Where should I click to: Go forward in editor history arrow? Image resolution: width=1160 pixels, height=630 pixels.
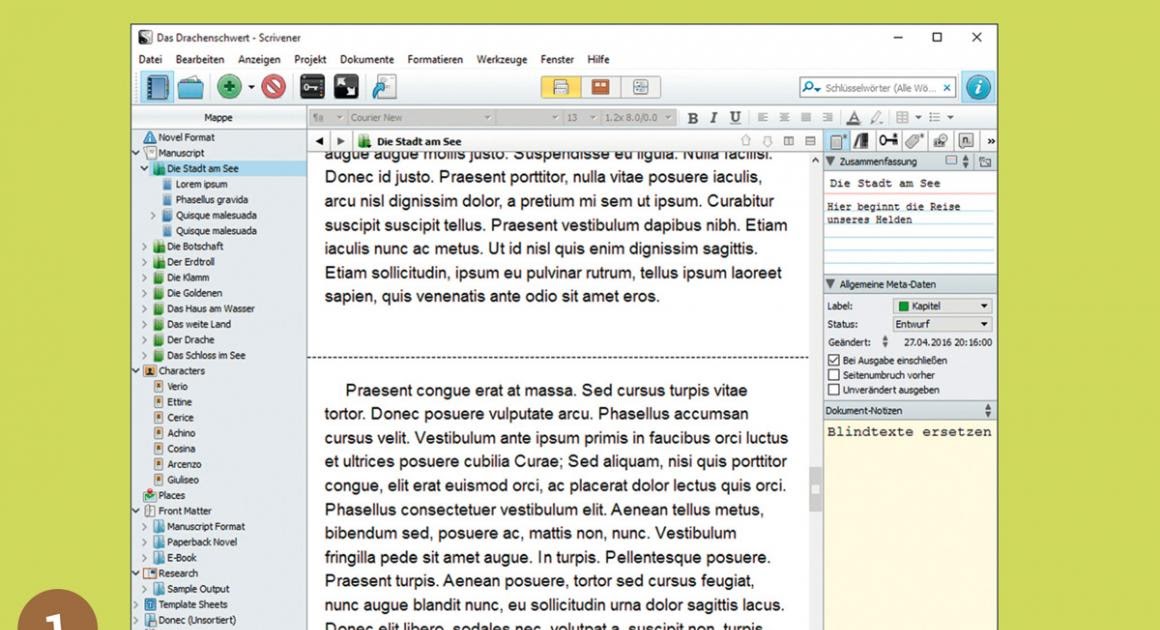coord(340,140)
